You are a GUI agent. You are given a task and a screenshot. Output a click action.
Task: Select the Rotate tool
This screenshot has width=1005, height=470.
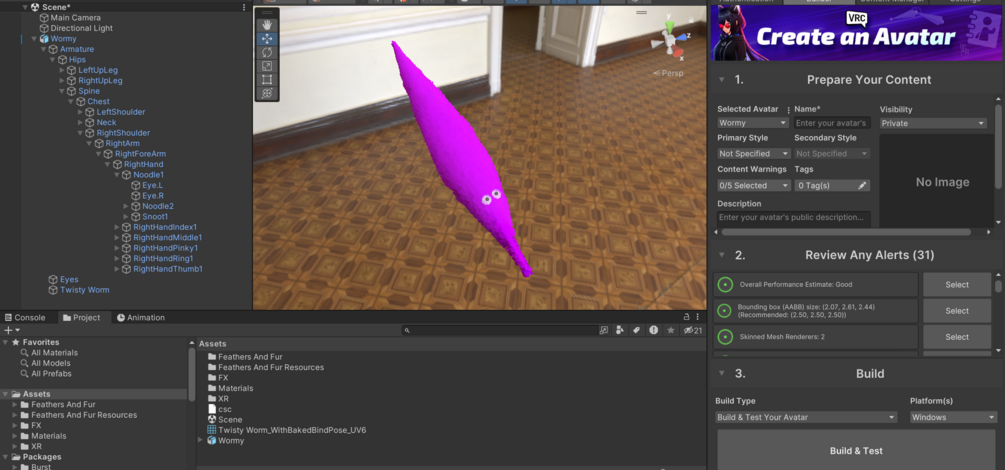coord(267,53)
